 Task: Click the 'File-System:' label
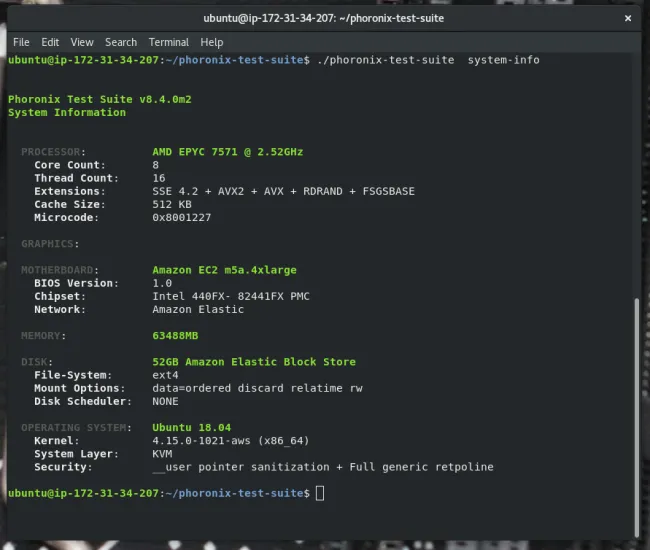tap(73, 375)
